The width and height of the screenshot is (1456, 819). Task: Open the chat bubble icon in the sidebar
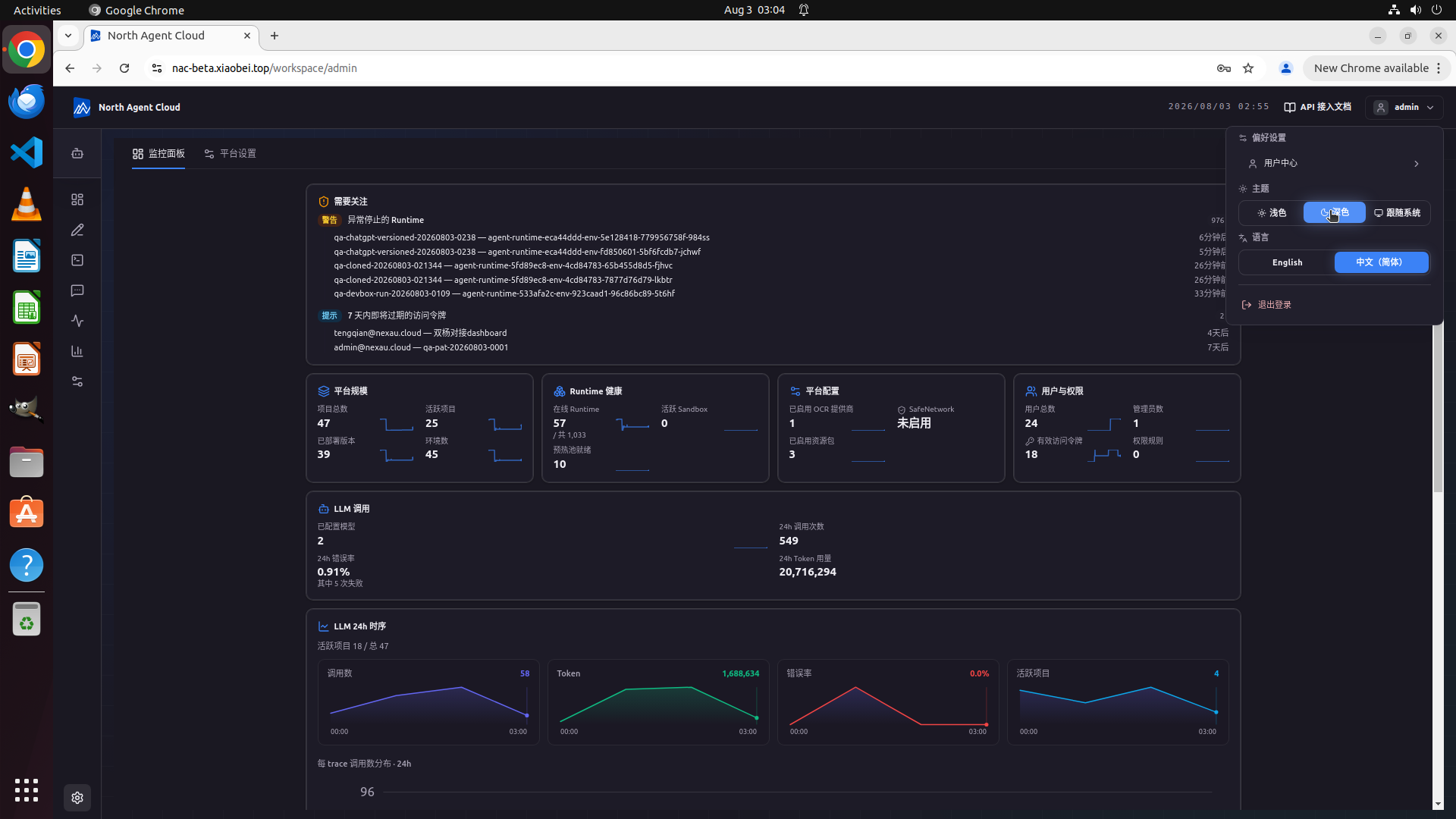(x=77, y=290)
